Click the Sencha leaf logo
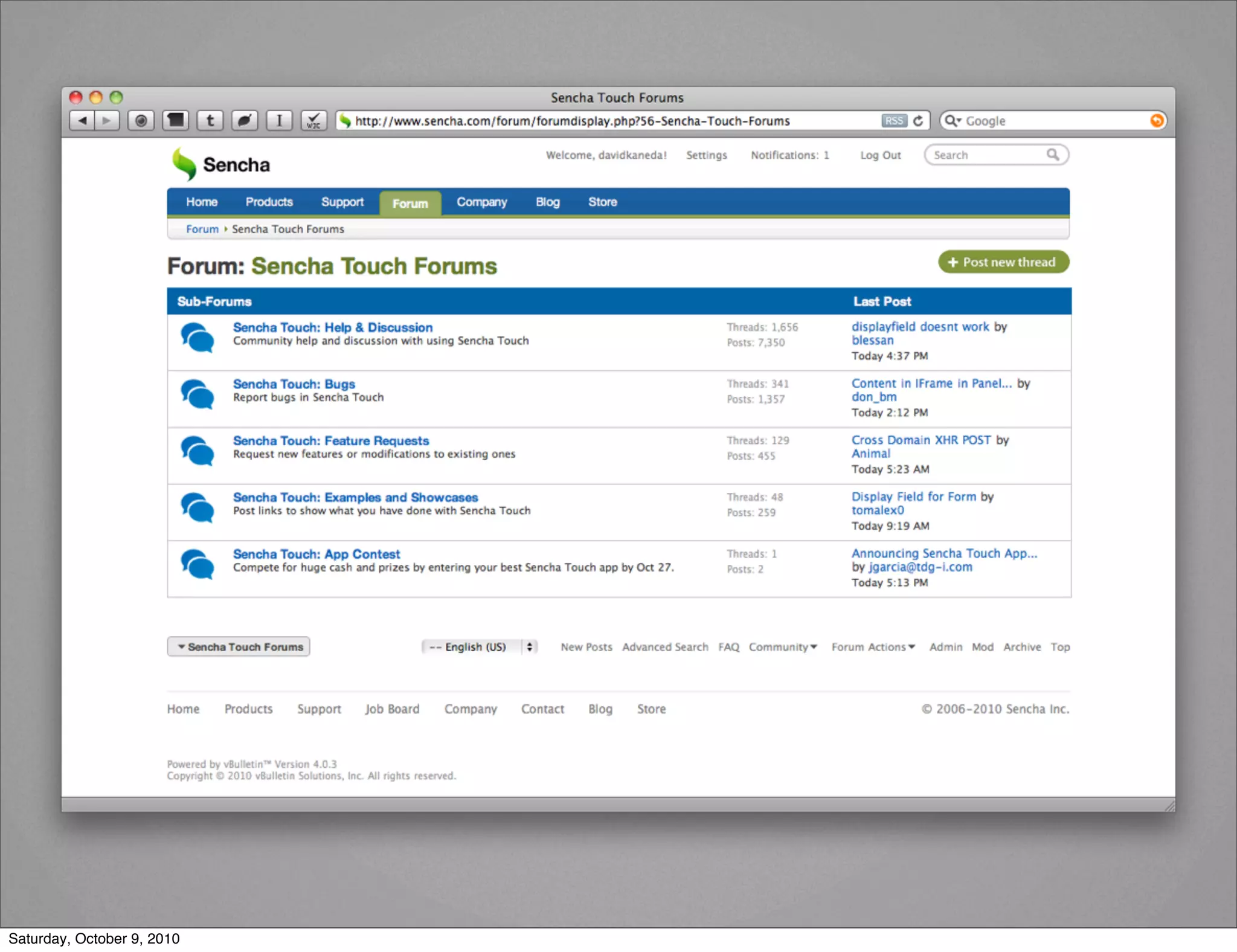The height and width of the screenshot is (952, 1237). click(184, 164)
